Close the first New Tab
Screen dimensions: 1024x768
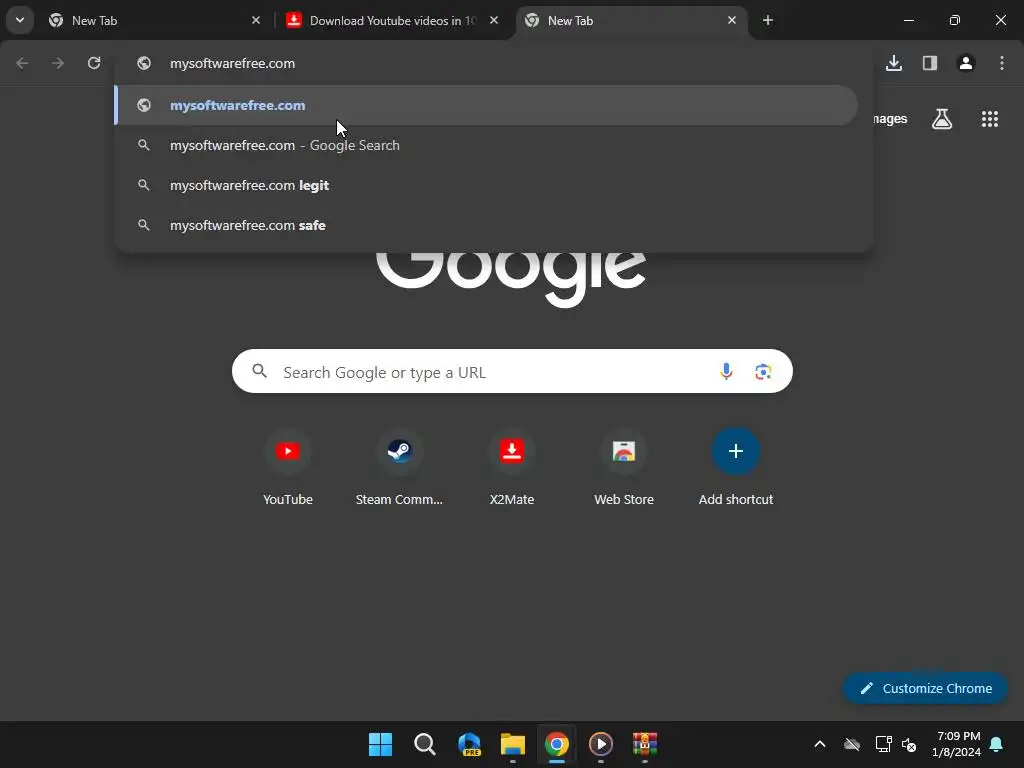pos(256,20)
